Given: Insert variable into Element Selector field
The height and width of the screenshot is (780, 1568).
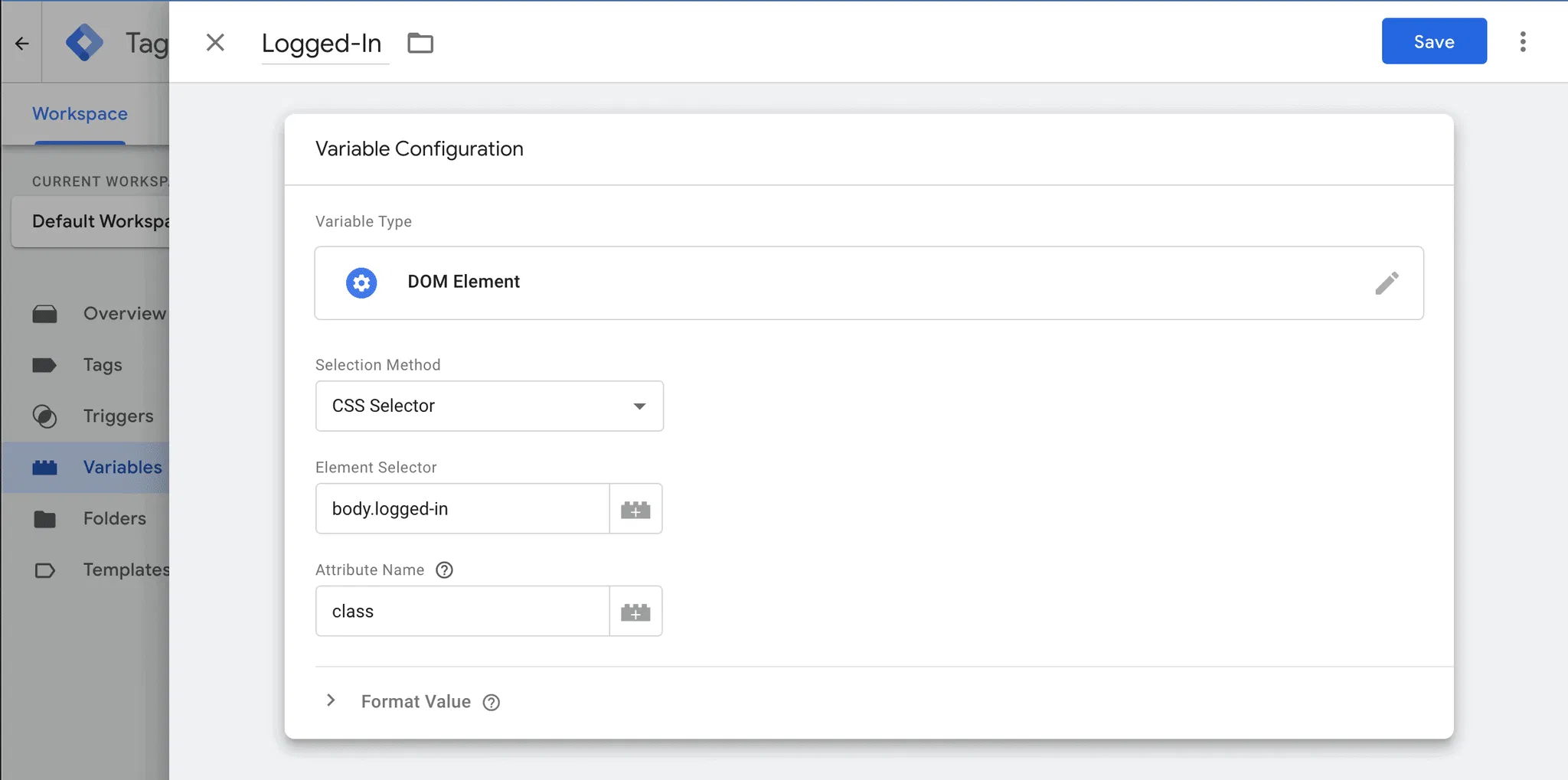Looking at the screenshot, I should [x=635, y=509].
